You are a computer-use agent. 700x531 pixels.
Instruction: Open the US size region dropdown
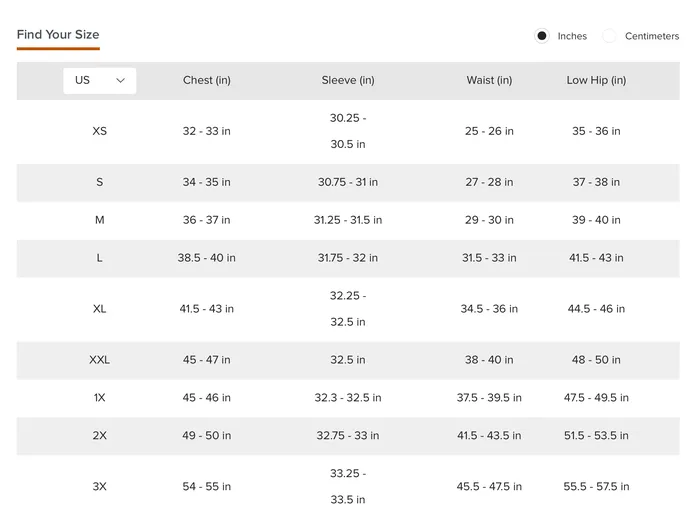(100, 80)
